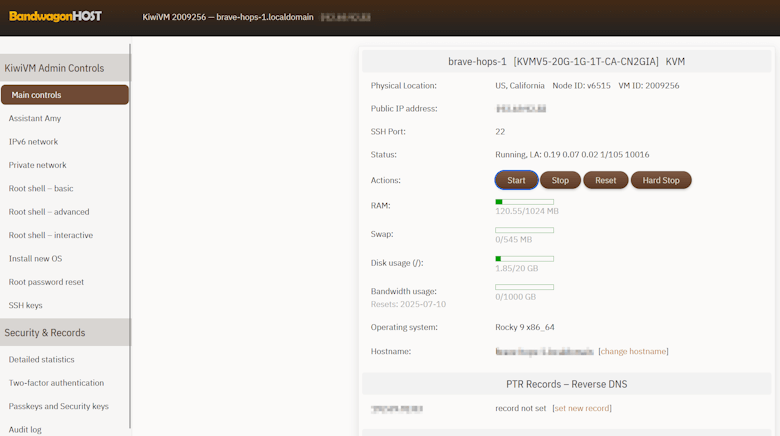Click the Start action button
The width and height of the screenshot is (780, 436).
click(x=516, y=180)
